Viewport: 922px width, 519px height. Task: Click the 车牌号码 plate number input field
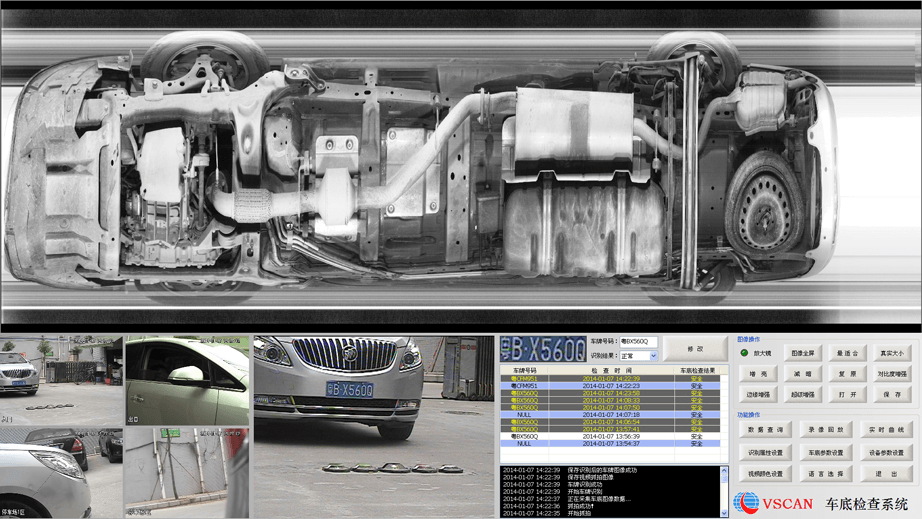coord(638,342)
